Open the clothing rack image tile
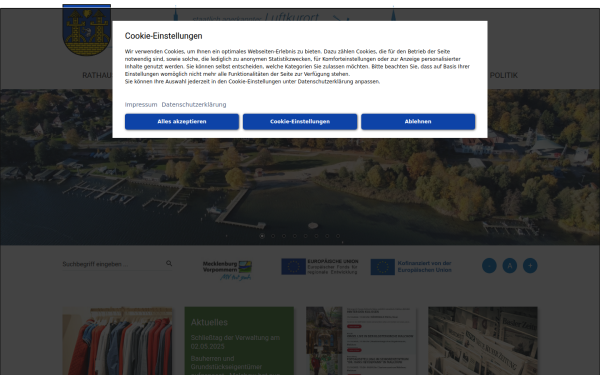This screenshot has width=600, height=375. (117, 341)
